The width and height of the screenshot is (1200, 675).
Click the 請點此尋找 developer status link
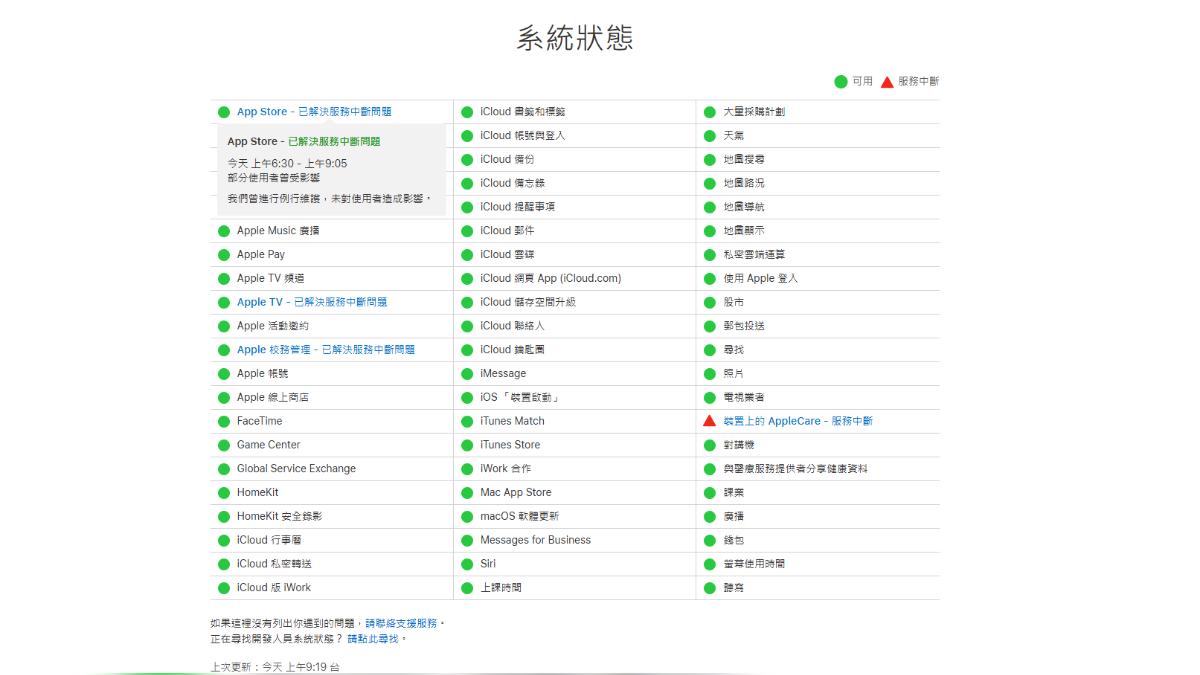(373, 638)
